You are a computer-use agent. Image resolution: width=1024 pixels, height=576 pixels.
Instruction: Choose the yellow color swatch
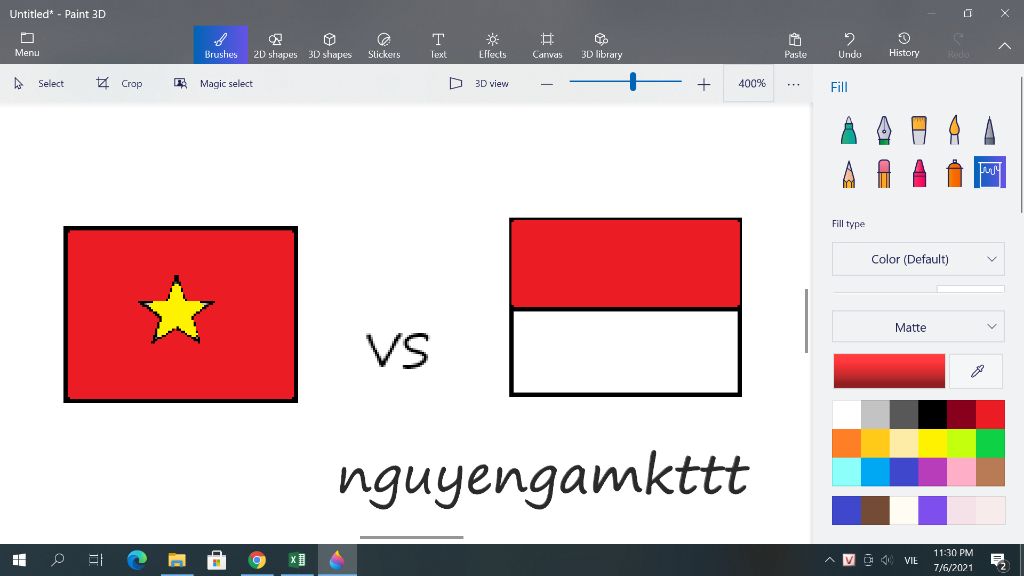(933, 443)
